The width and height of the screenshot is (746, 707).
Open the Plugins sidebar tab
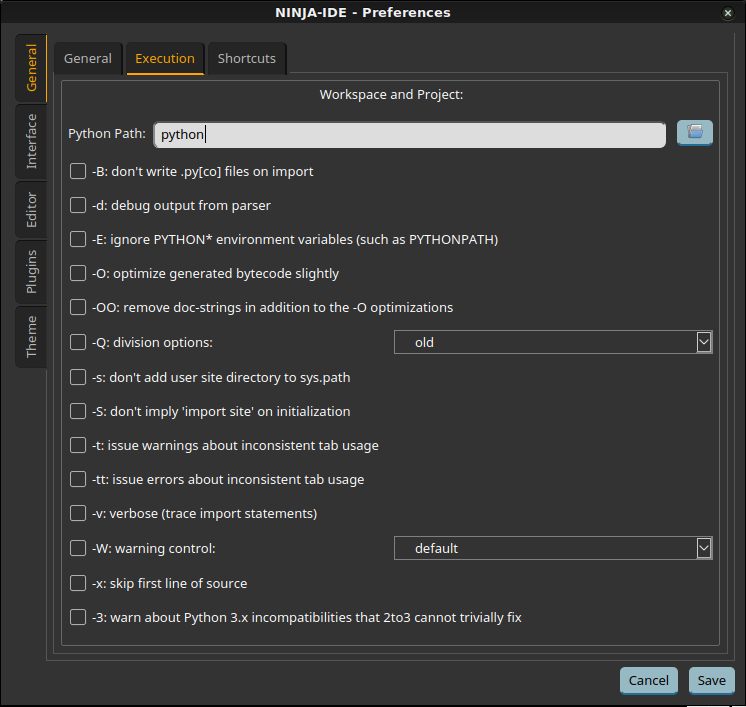(31, 272)
